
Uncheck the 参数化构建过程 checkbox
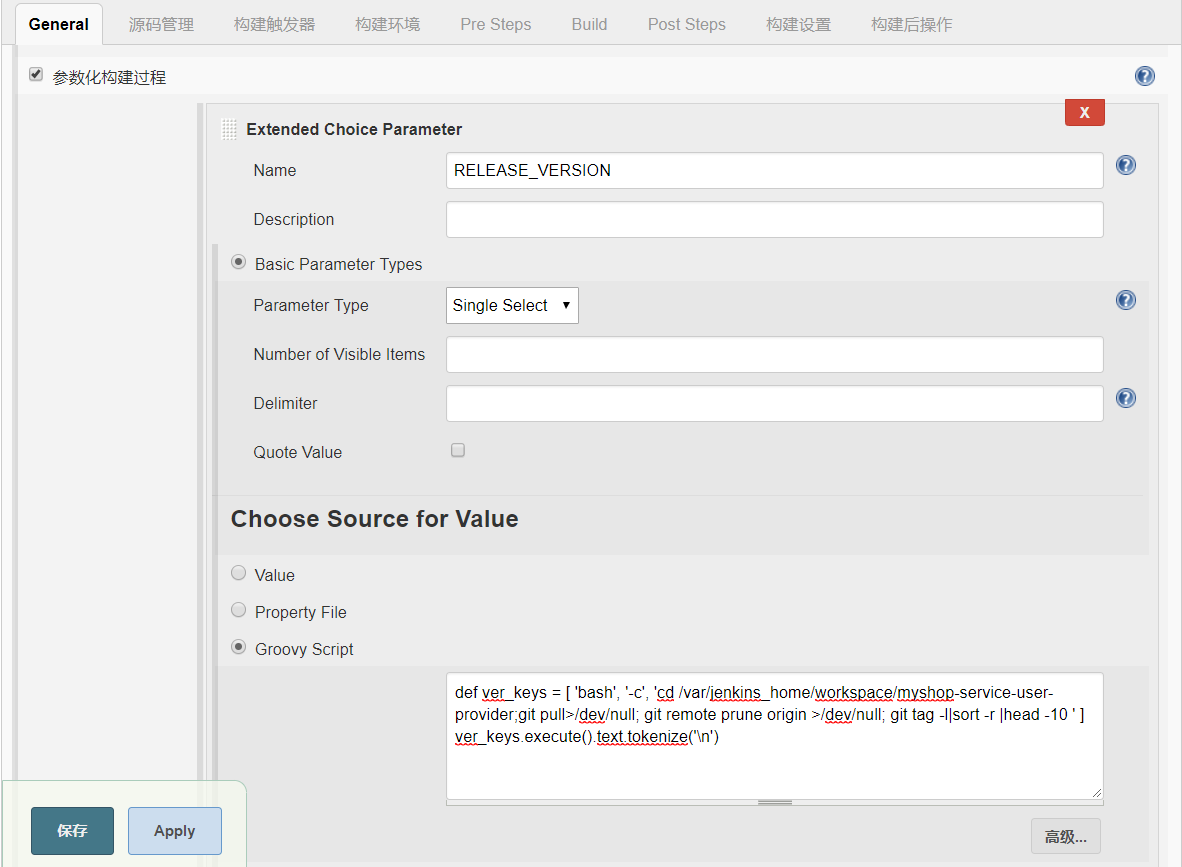36,75
